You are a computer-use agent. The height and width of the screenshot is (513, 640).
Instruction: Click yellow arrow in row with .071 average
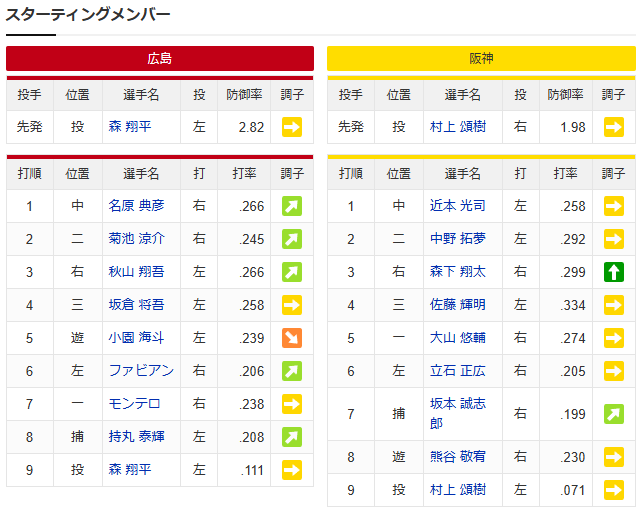[x=613, y=490]
